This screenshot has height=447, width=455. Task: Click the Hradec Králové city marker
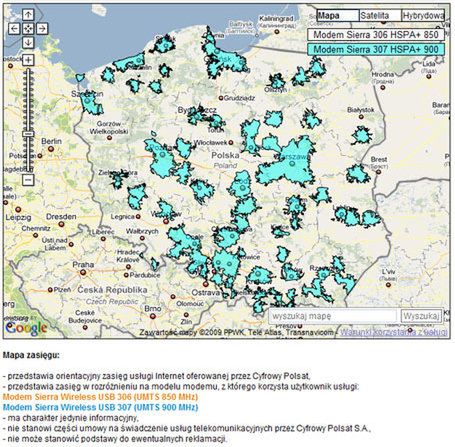(128, 267)
